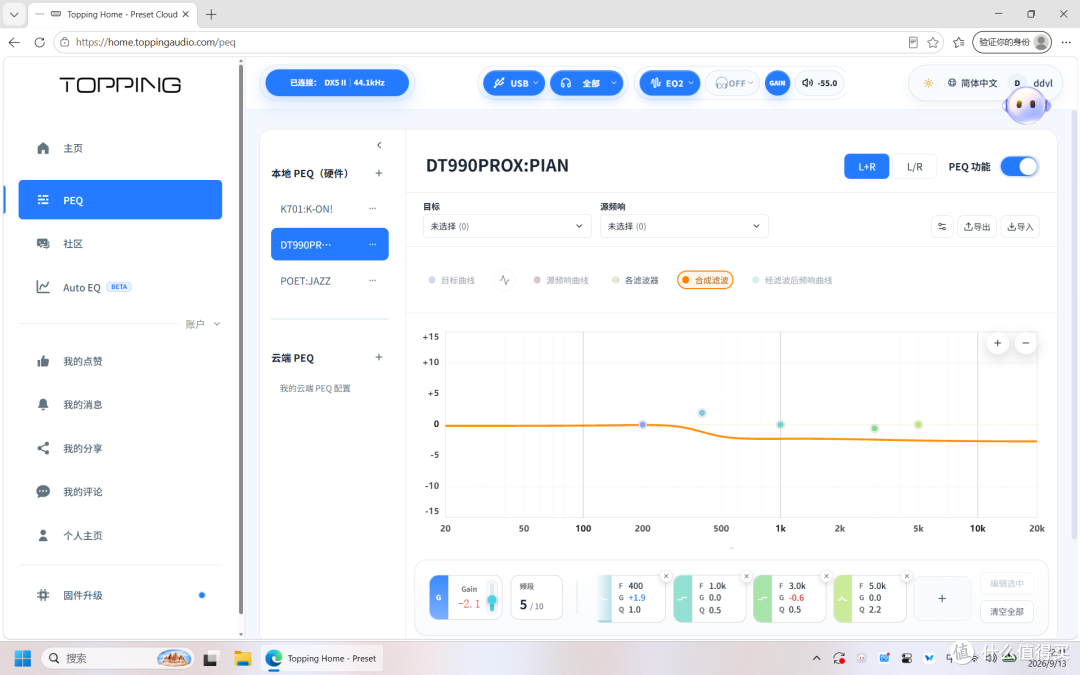Remove the 400 Hz filter band

click(666, 576)
